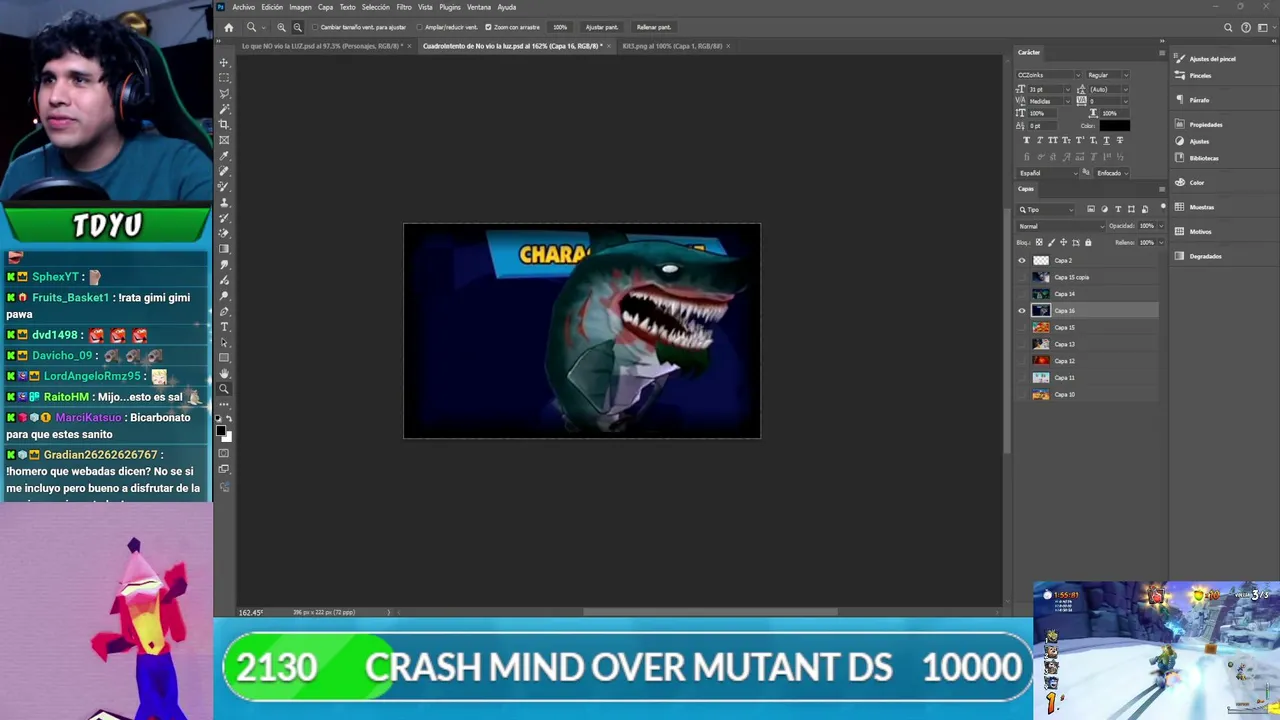Choose the zoom out magnifier option
1280x720 pixels.
point(297,27)
